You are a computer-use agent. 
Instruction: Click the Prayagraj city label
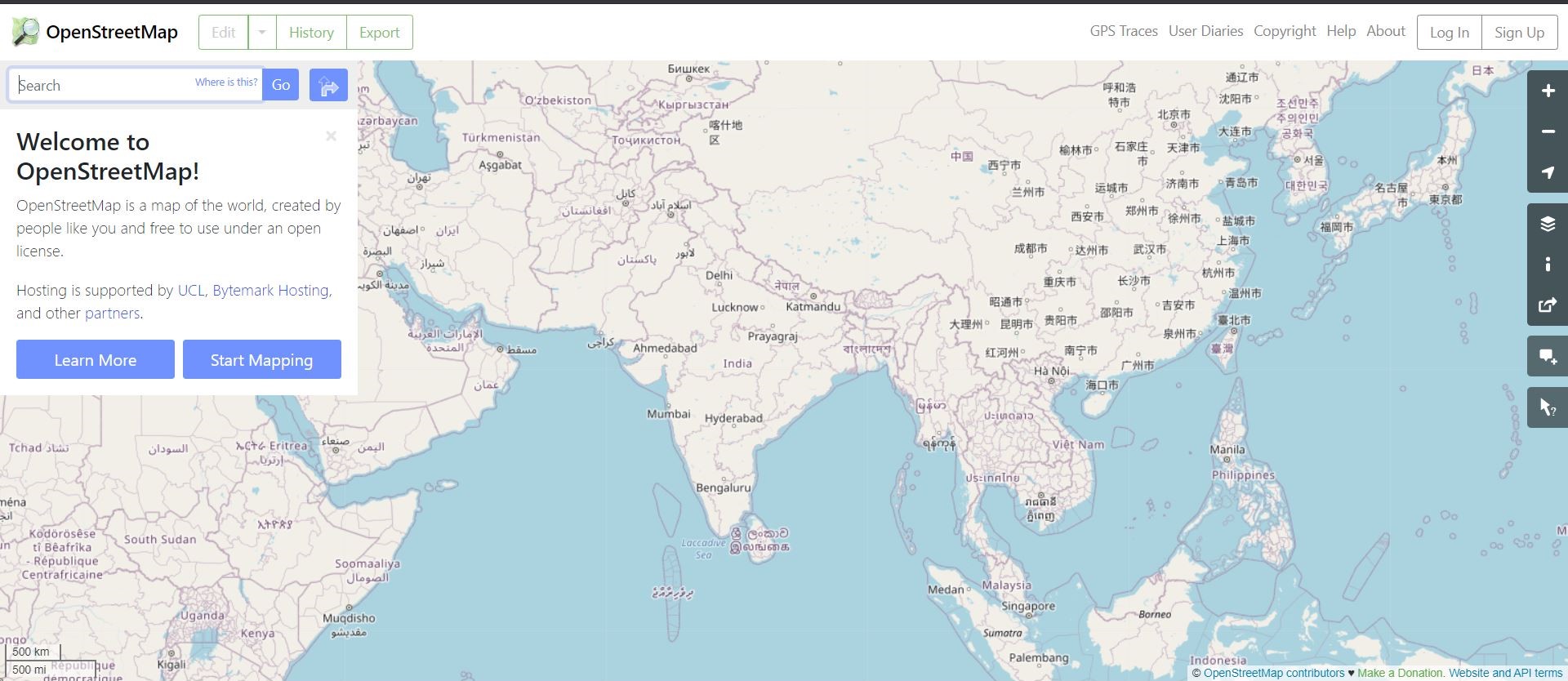point(773,336)
